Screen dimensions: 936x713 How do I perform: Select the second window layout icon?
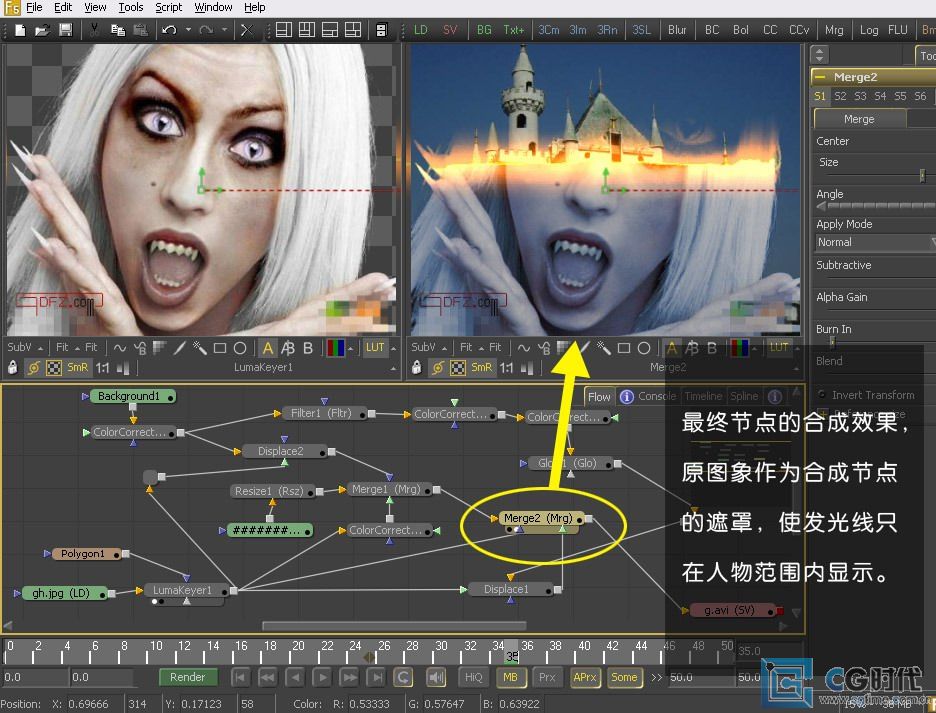(x=307, y=30)
